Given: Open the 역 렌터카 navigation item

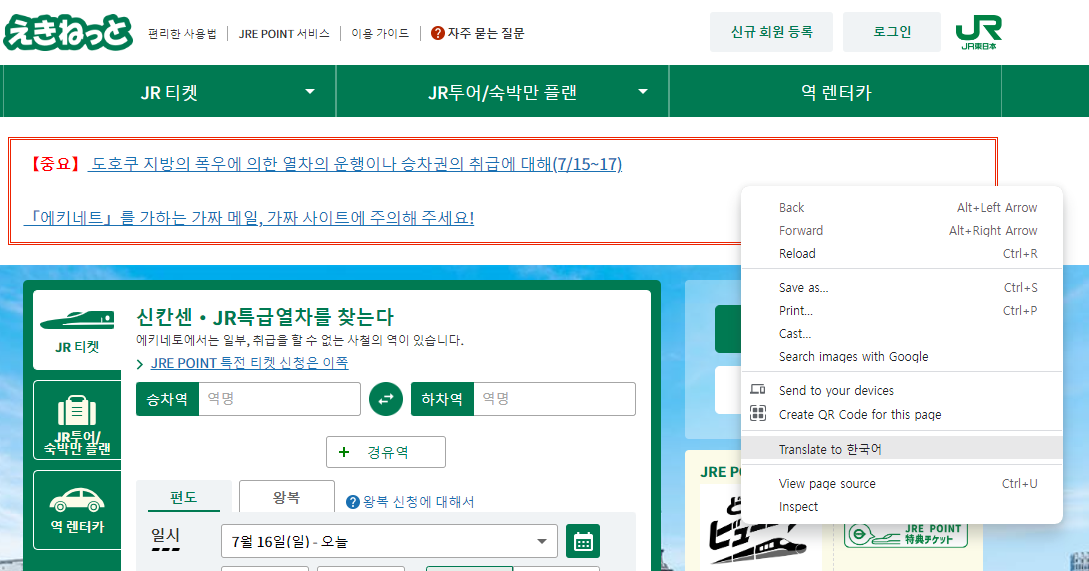Looking at the screenshot, I should 836,92.
